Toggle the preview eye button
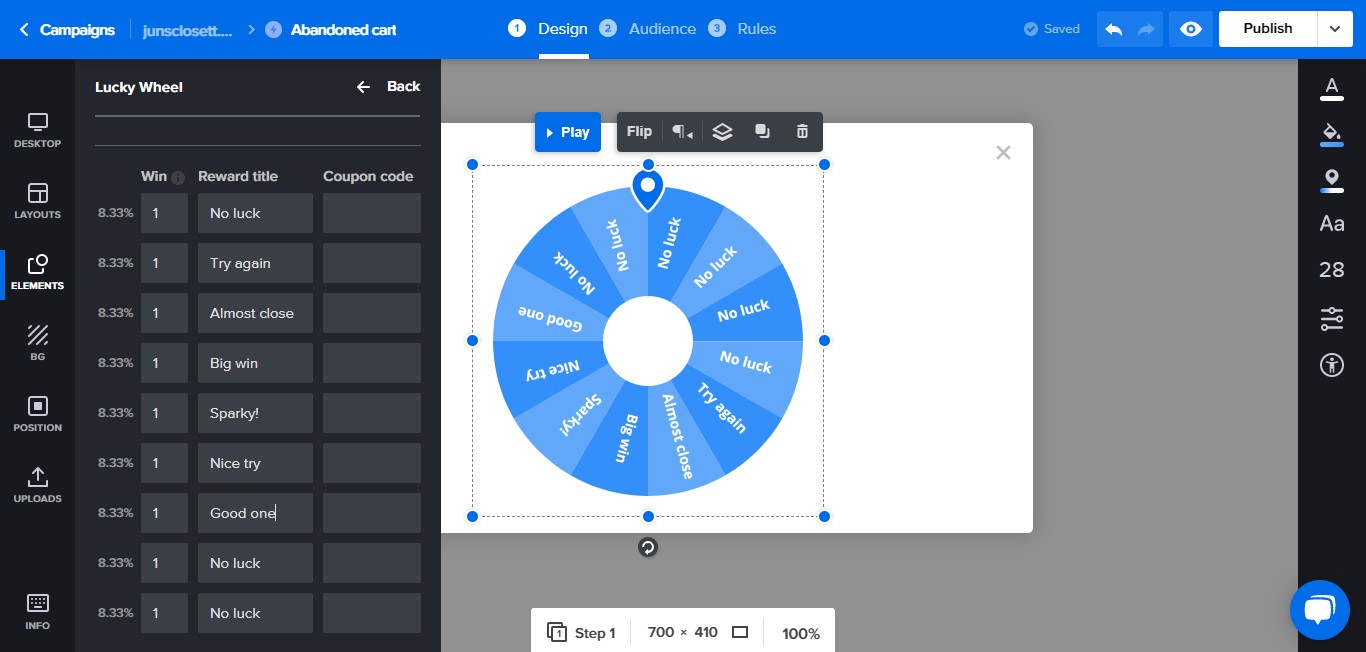 [1190, 29]
